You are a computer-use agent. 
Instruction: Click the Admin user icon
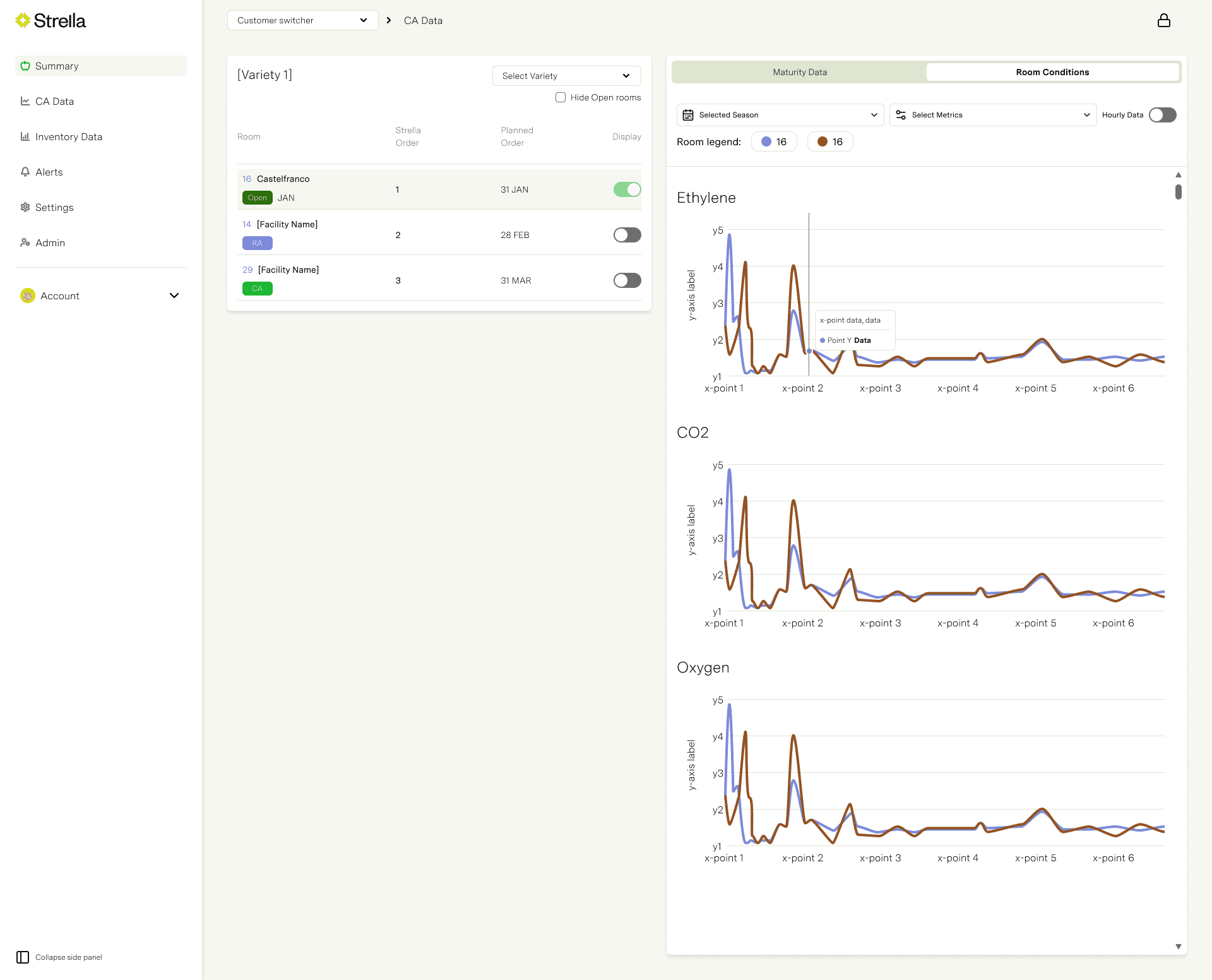[25, 242]
